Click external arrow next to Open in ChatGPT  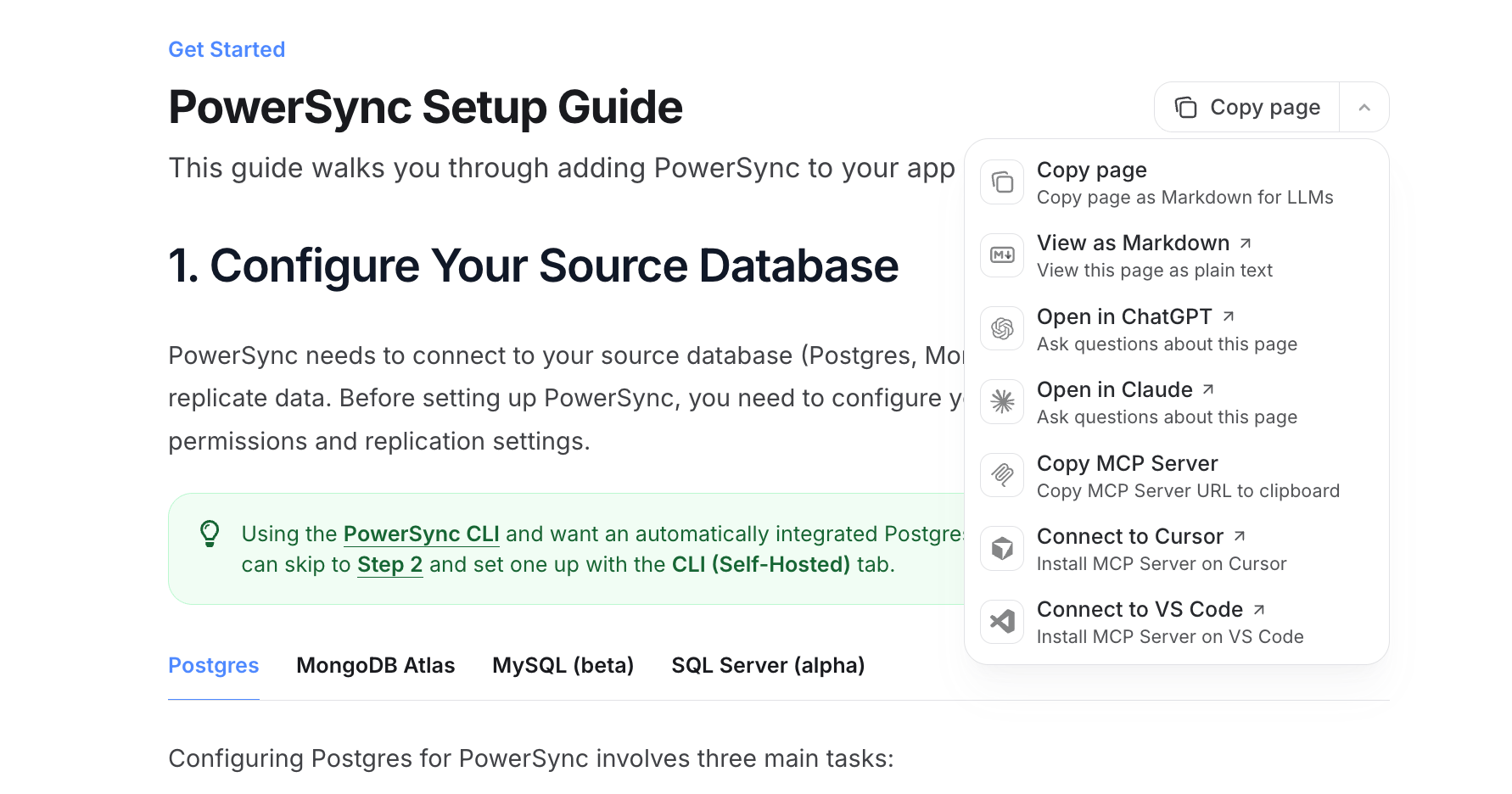pyautogui.click(x=1229, y=316)
